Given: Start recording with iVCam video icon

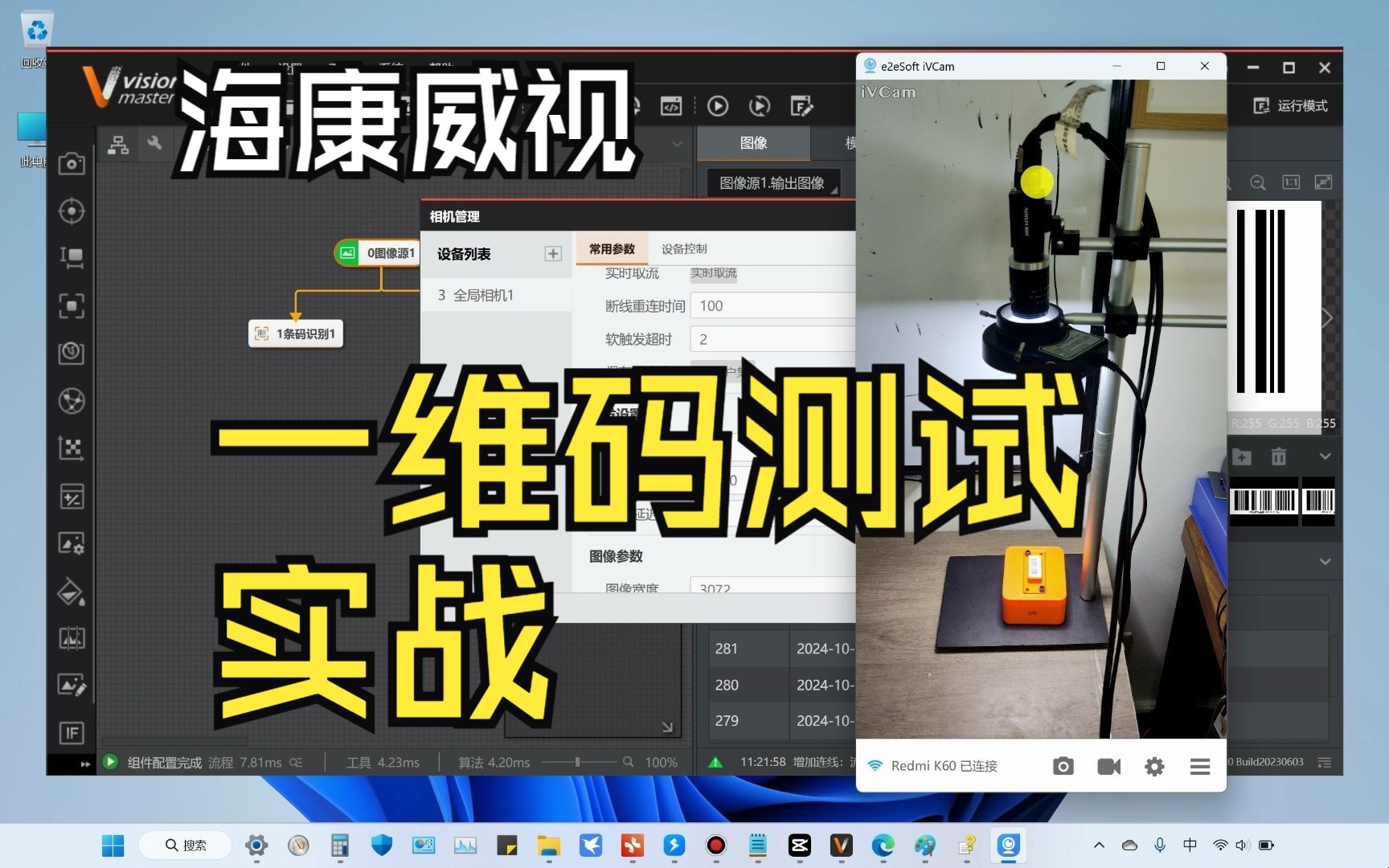Looking at the screenshot, I should coord(1108,766).
